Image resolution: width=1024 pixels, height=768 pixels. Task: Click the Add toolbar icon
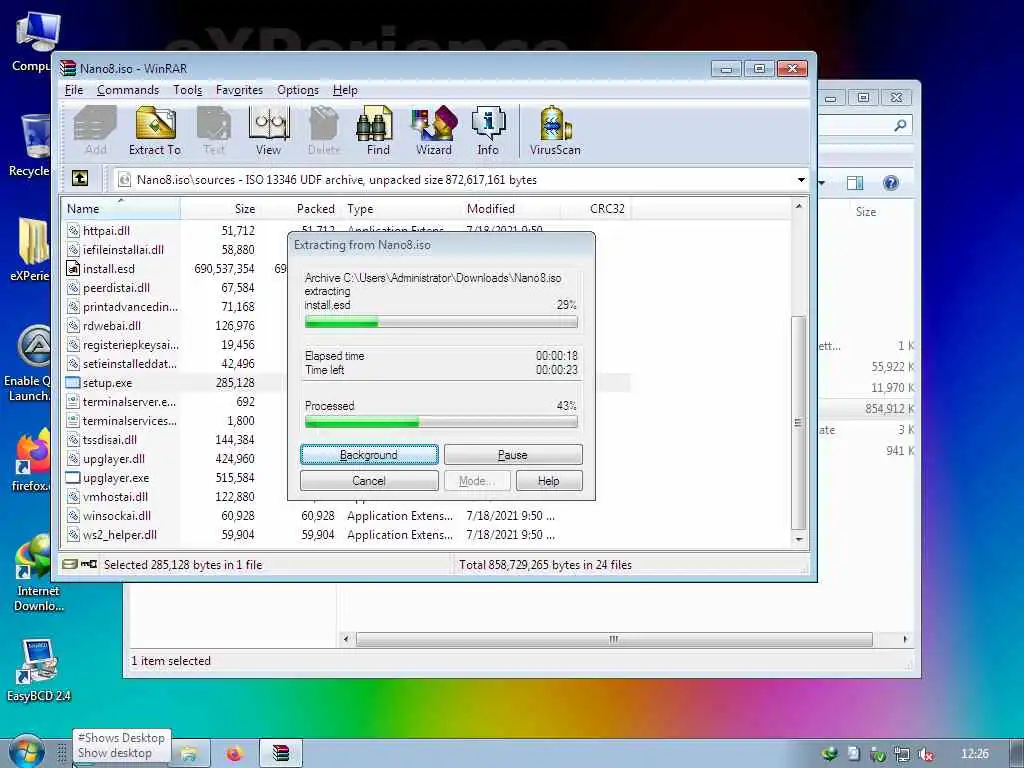point(95,131)
